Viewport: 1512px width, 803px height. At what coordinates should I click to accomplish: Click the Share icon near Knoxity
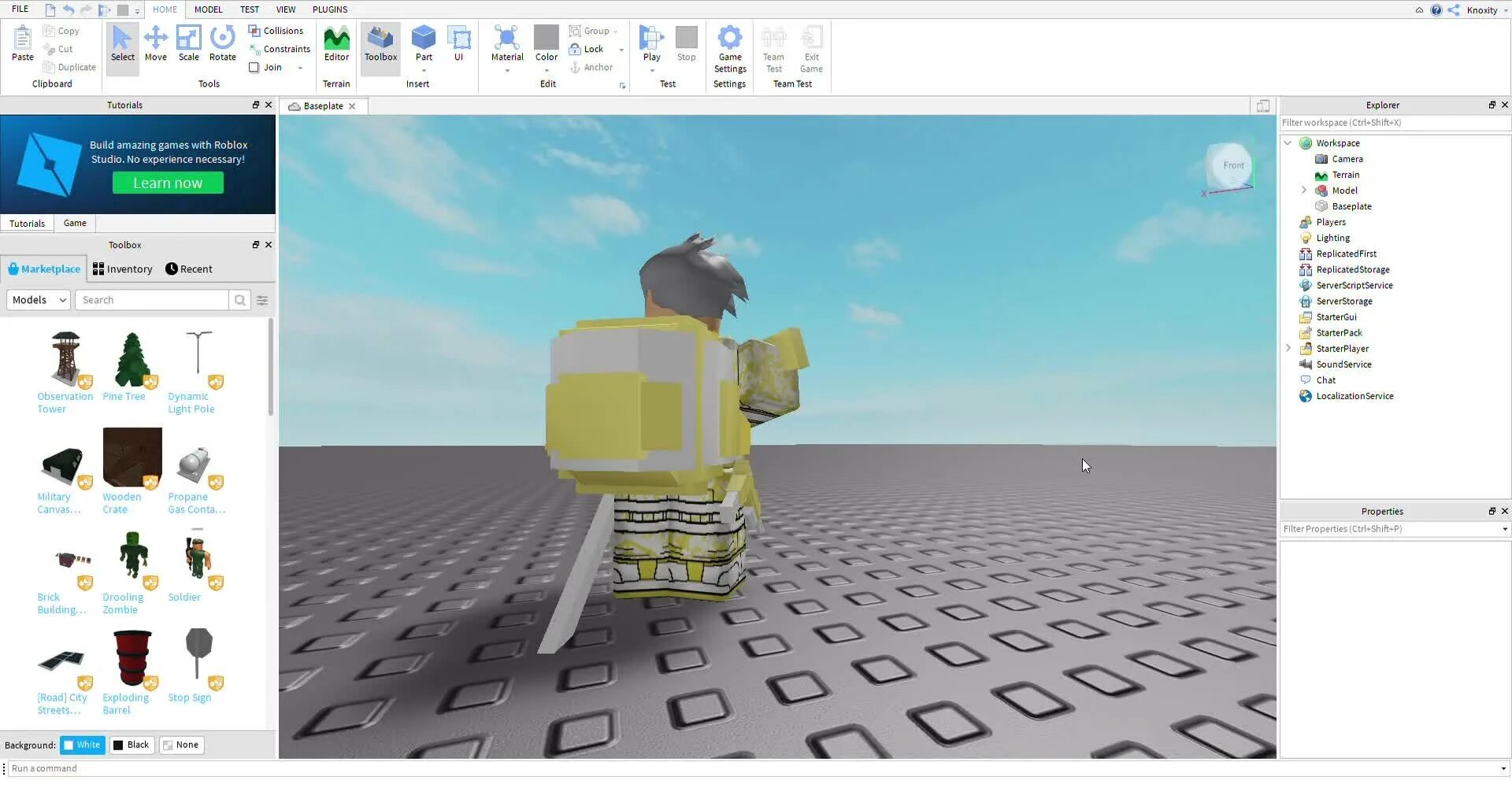click(1453, 10)
